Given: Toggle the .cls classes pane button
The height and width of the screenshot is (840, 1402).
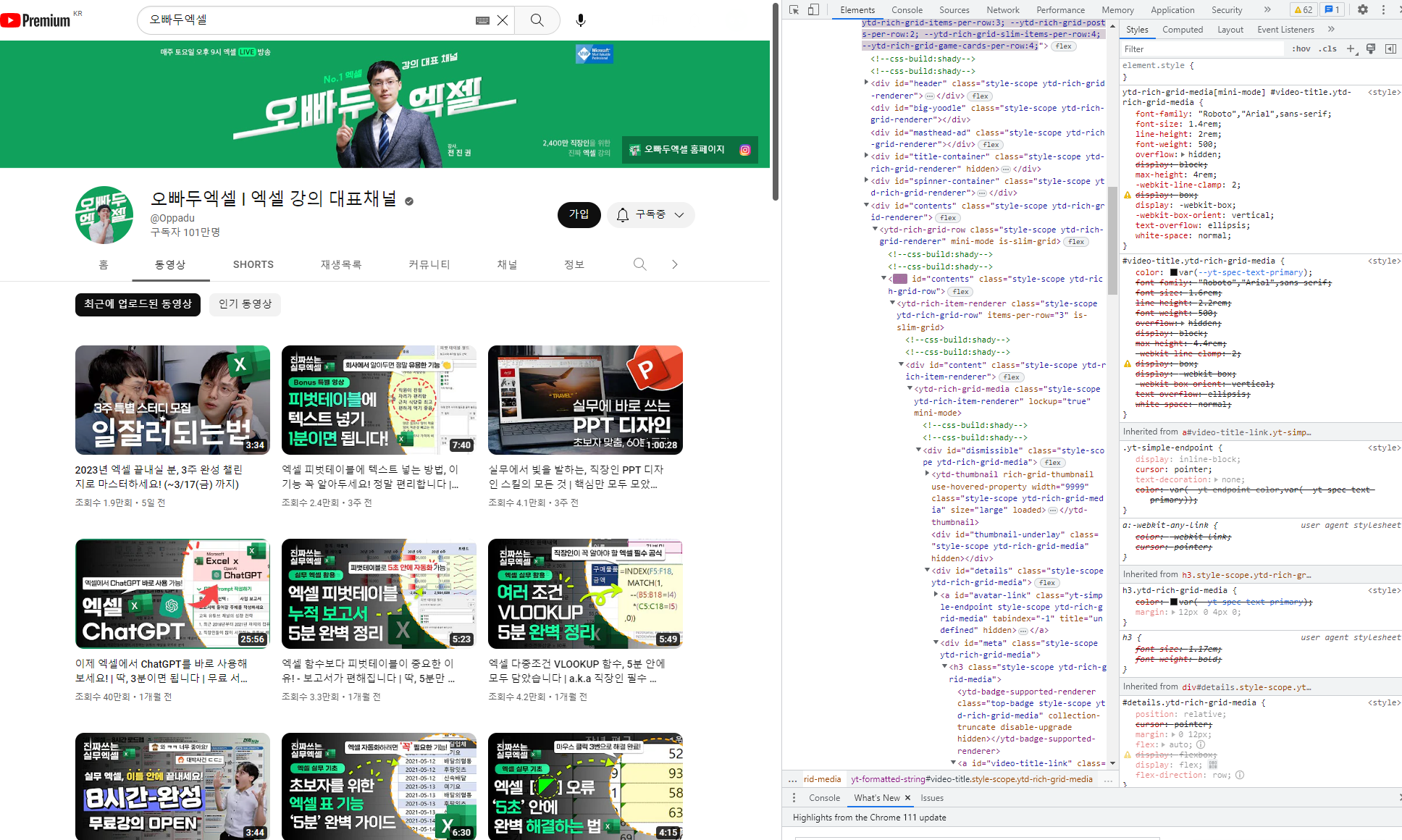Looking at the screenshot, I should [1328, 49].
